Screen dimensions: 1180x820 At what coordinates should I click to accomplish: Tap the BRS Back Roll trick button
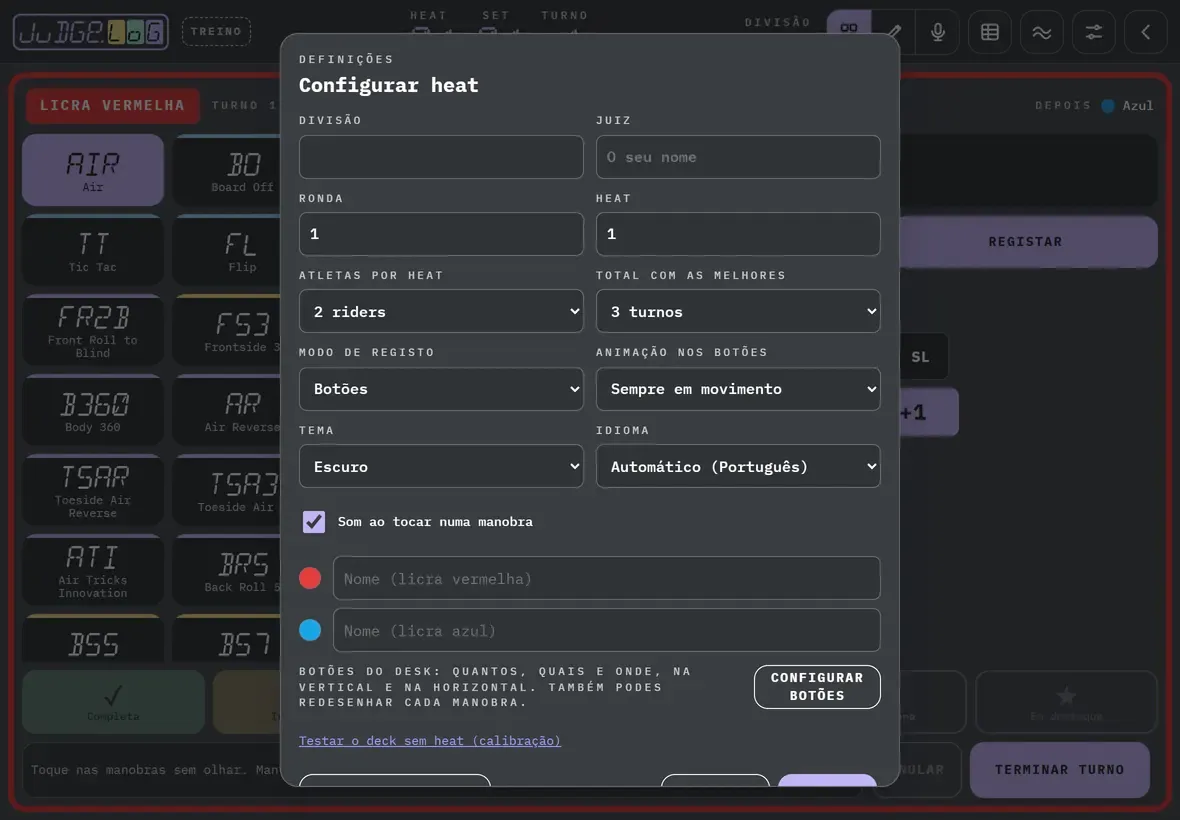[227, 571]
